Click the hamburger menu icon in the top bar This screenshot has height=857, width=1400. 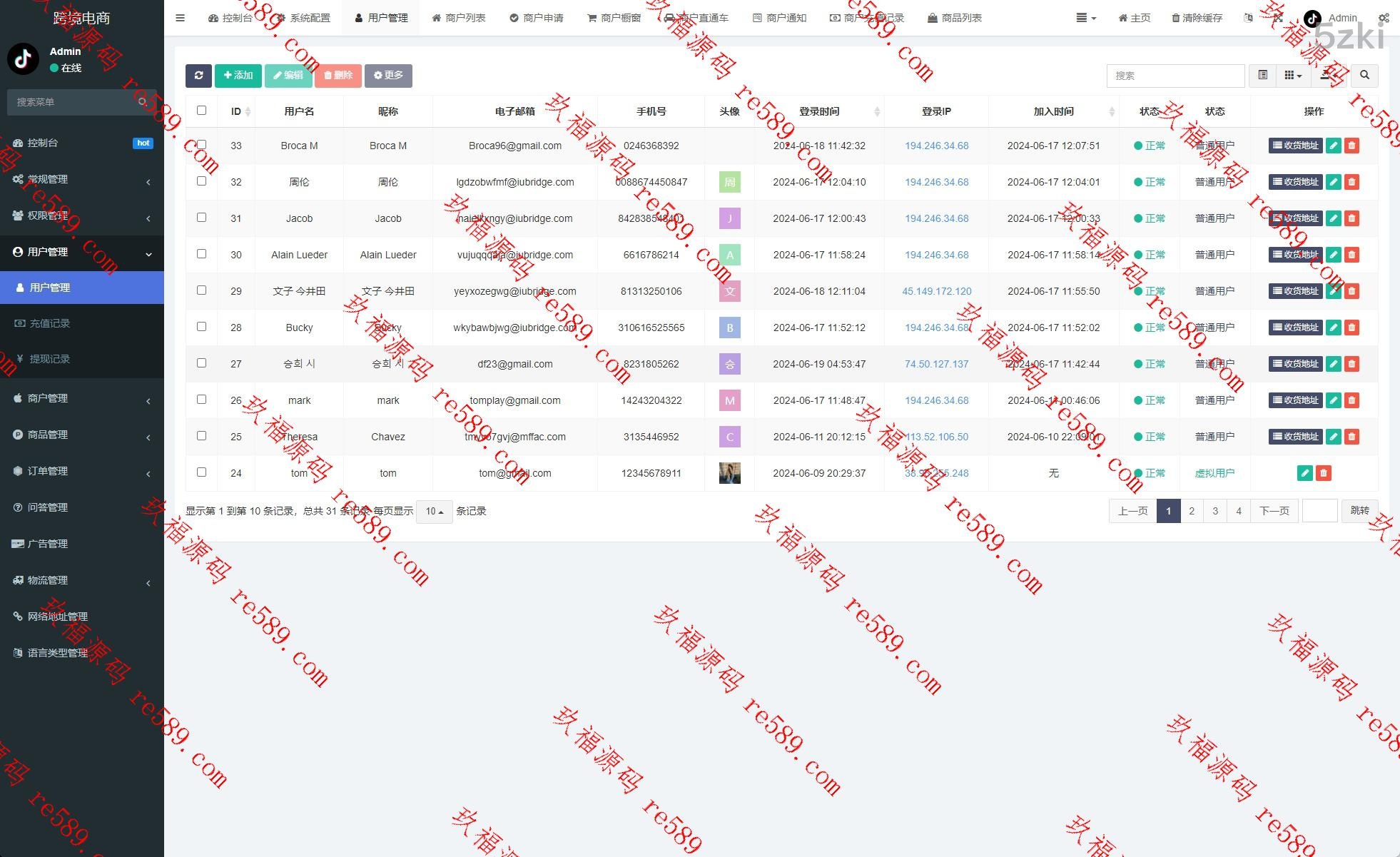[180, 18]
